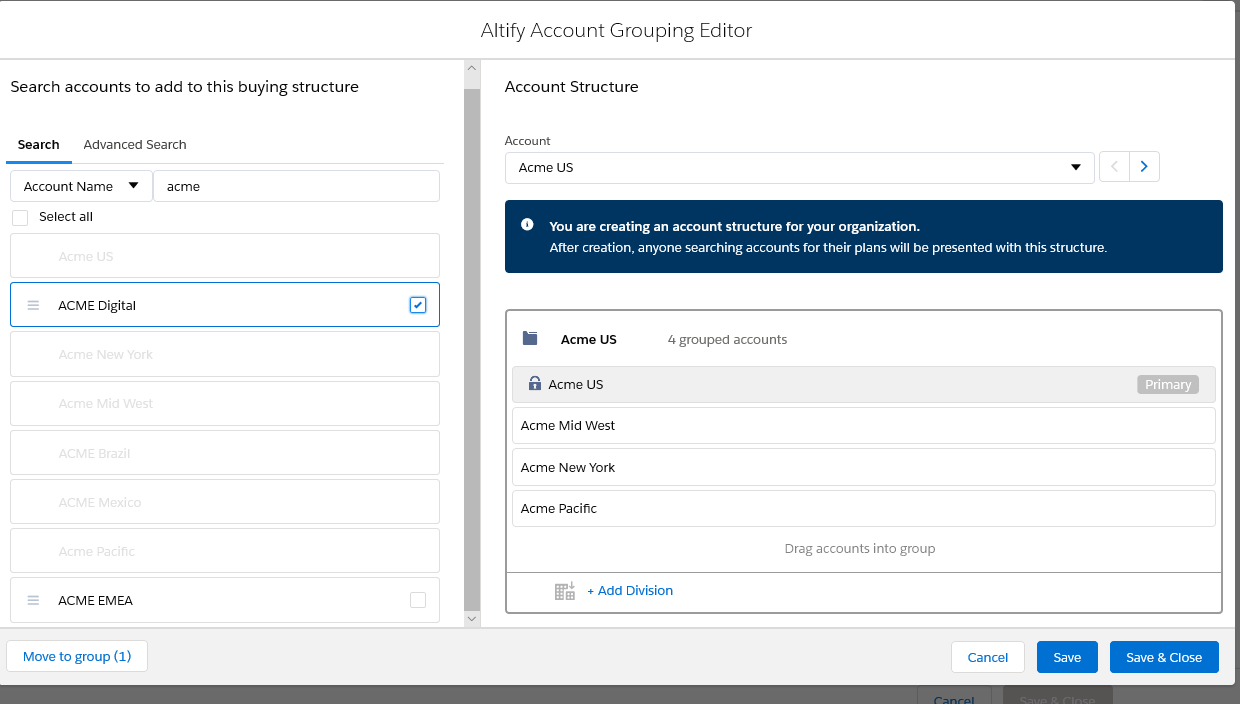
Task: Click the drag handle icon of ACME Digital
Action: coord(33,305)
